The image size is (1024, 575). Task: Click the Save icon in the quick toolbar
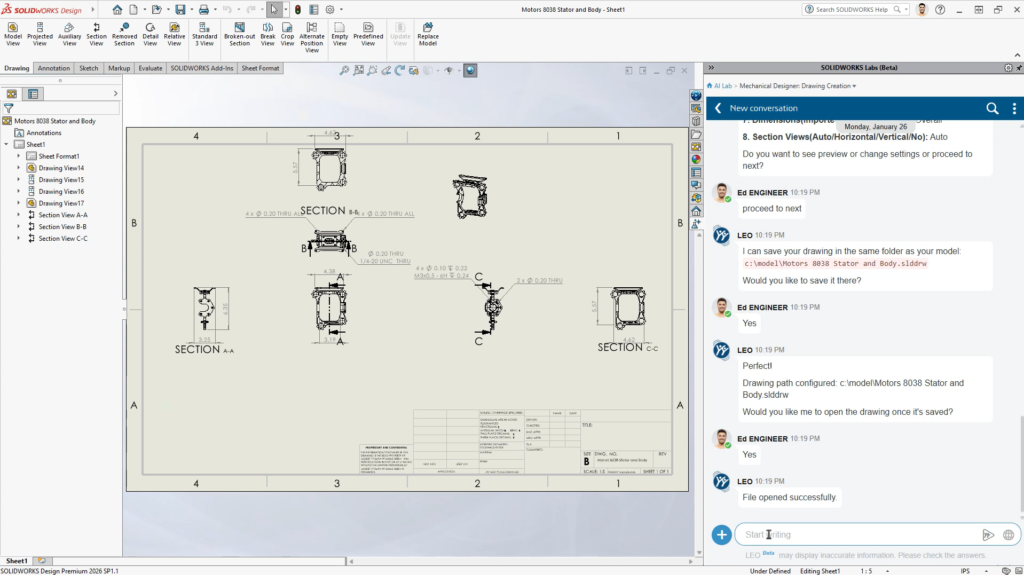pos(180,10)
